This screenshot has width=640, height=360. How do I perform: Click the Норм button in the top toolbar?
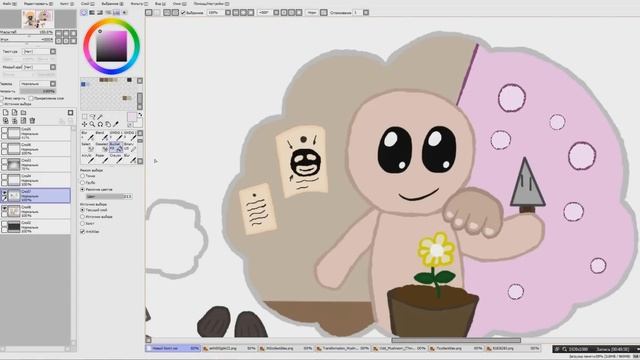pos(312,13)
